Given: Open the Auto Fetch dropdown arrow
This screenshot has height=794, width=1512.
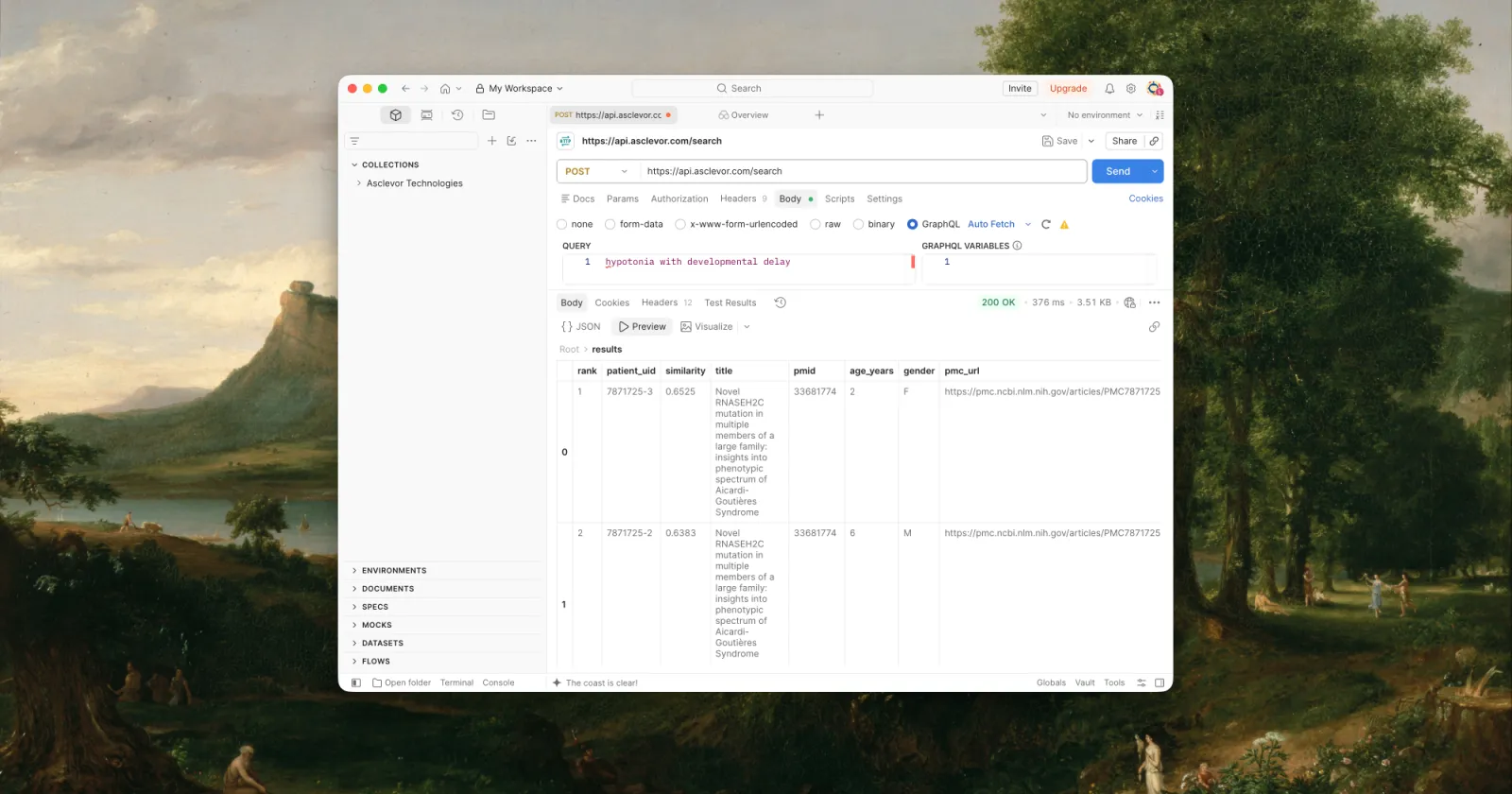Looking at the screenshot, I should pos(1028,225).
